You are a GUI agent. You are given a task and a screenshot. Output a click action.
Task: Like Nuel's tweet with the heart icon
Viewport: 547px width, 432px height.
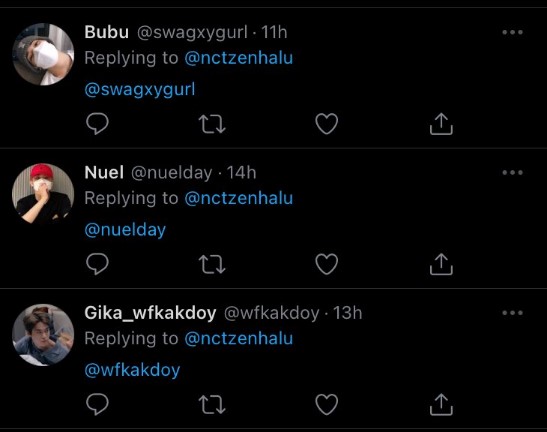tap(327, 264)
